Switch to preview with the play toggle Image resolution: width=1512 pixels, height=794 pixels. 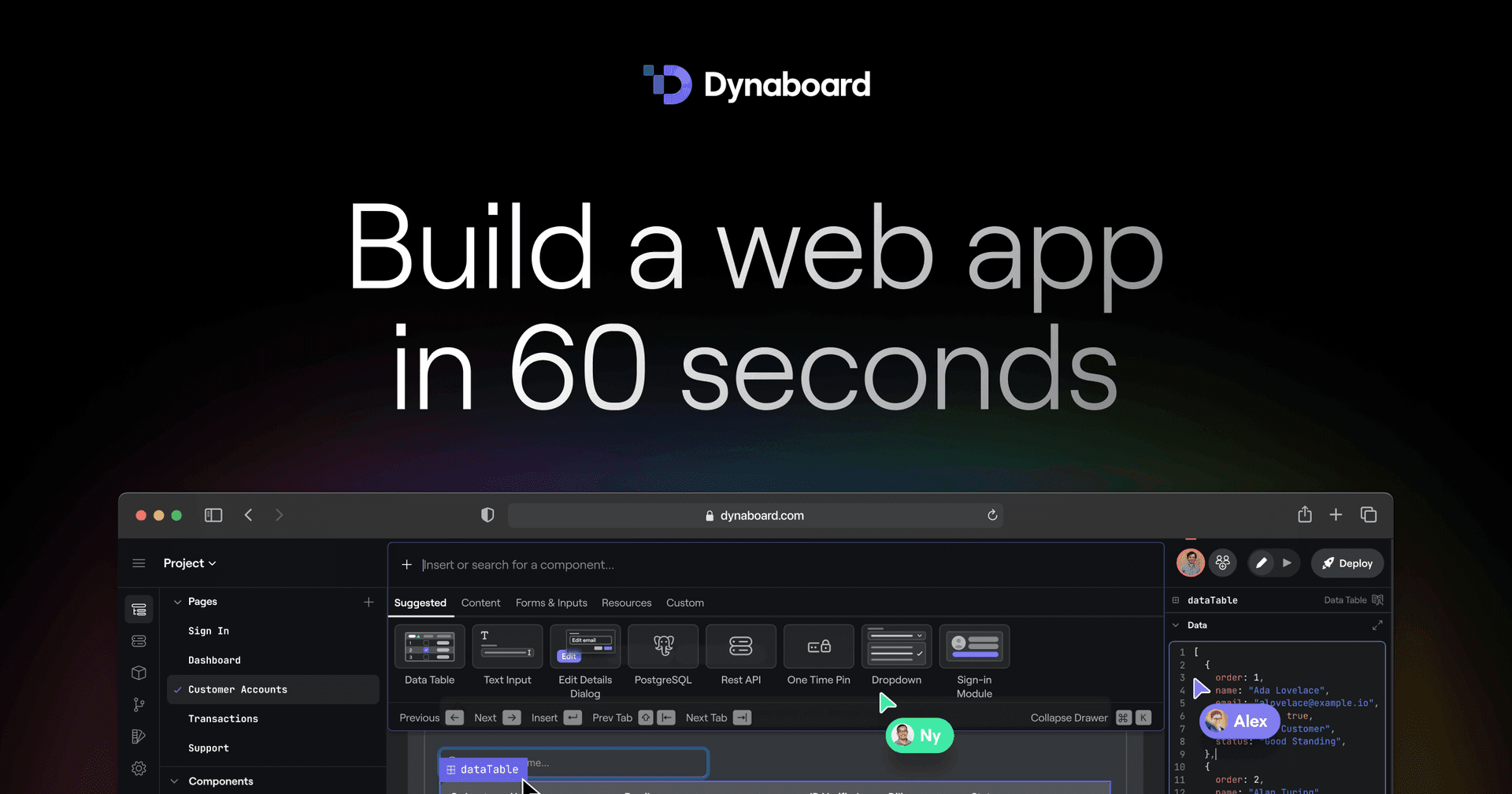click(1288, 562)
